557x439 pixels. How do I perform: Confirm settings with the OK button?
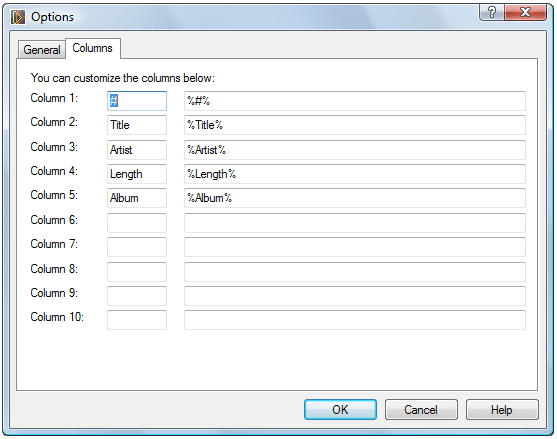pyautogui.click(x=340, y=410)
